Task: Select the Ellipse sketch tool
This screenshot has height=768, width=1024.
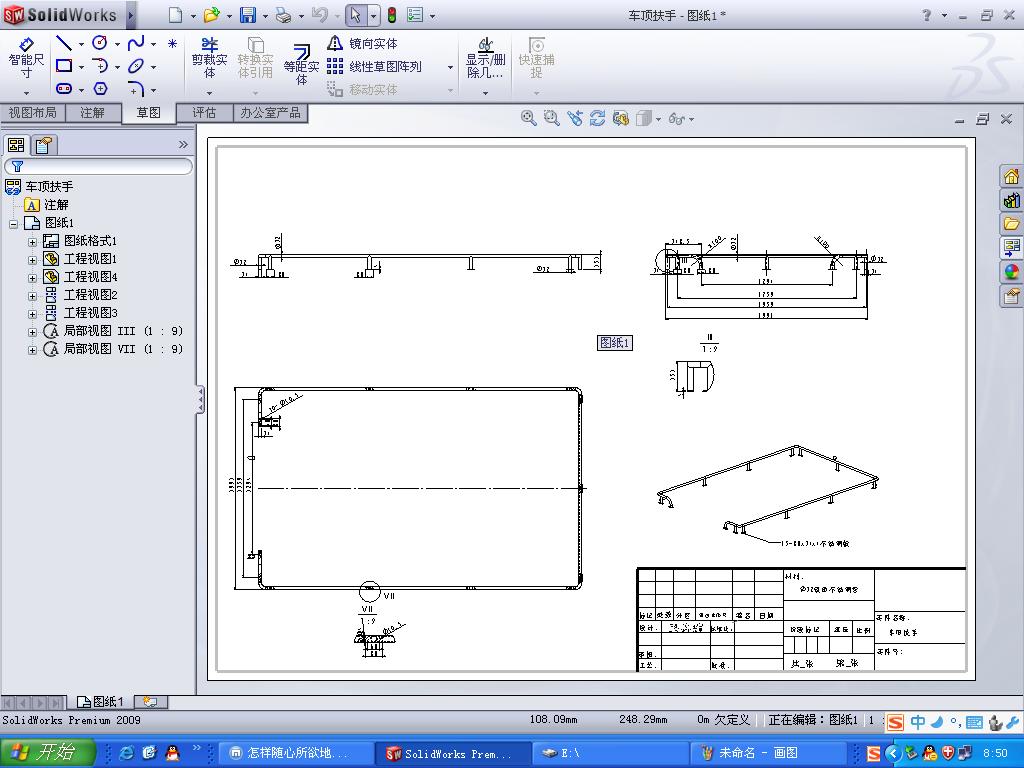Action: click(x=135, y=65)
